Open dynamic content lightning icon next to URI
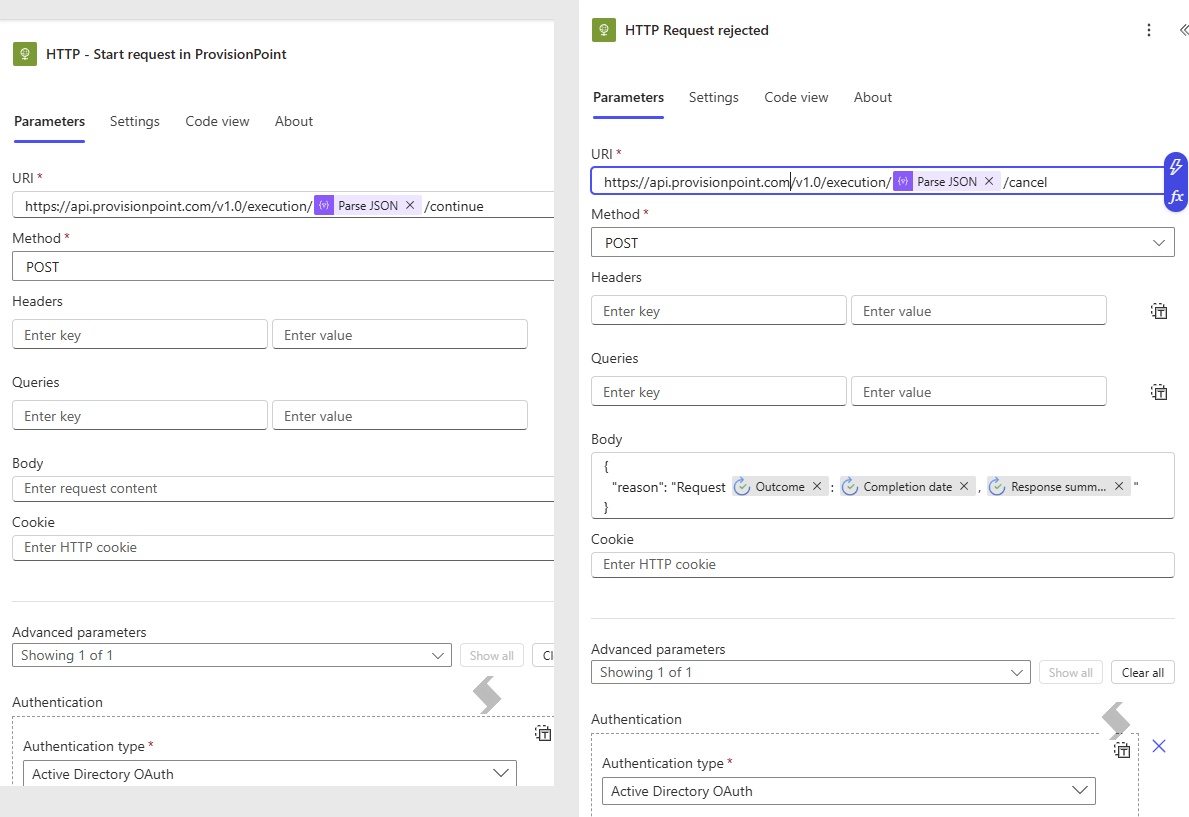This screenshot has height=817, width=1189. pos(1176,167)
